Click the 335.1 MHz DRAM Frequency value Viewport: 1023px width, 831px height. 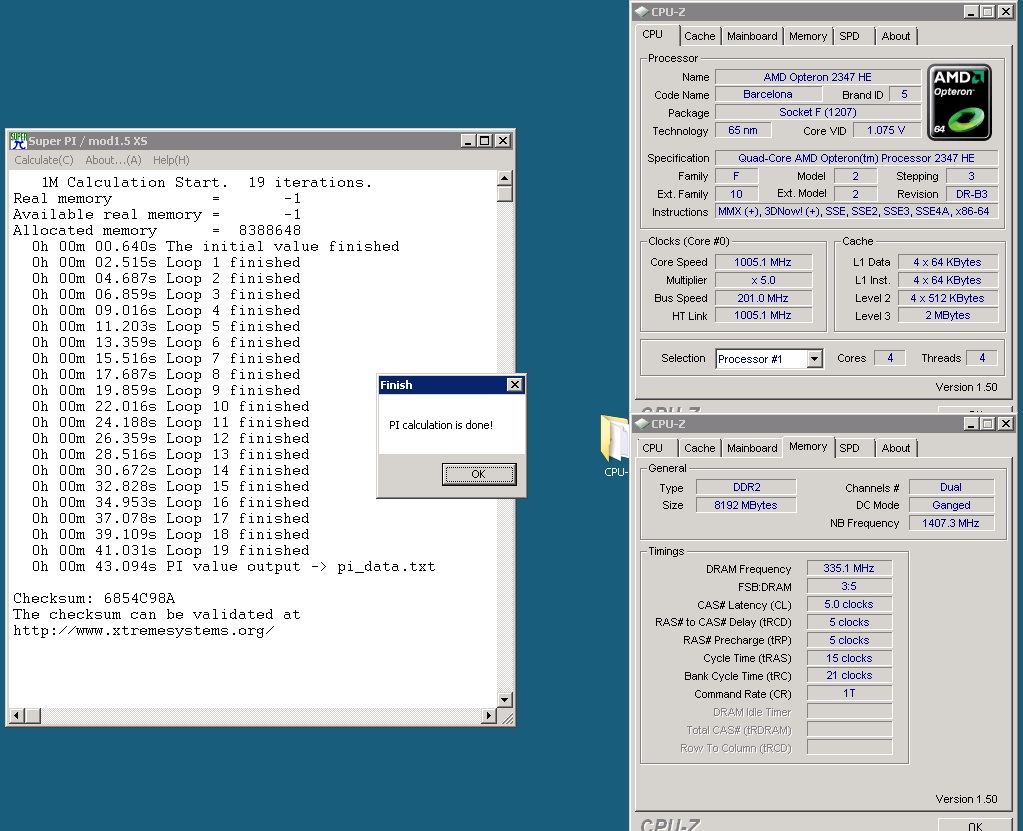[849, 568]
